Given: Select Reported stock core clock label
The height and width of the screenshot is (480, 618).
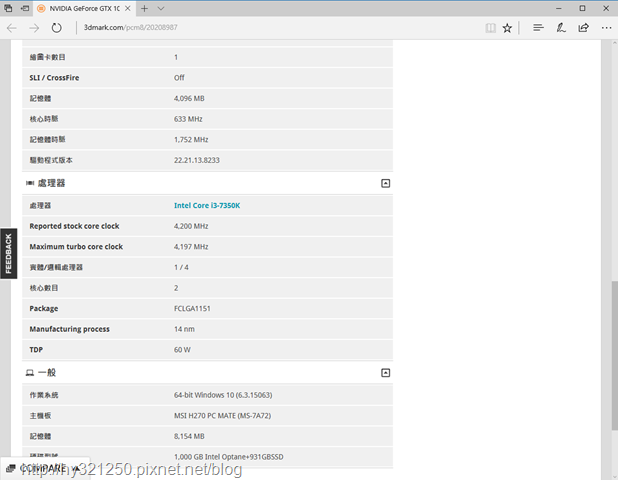Looking at the screenshot, I should pos(74,226).
